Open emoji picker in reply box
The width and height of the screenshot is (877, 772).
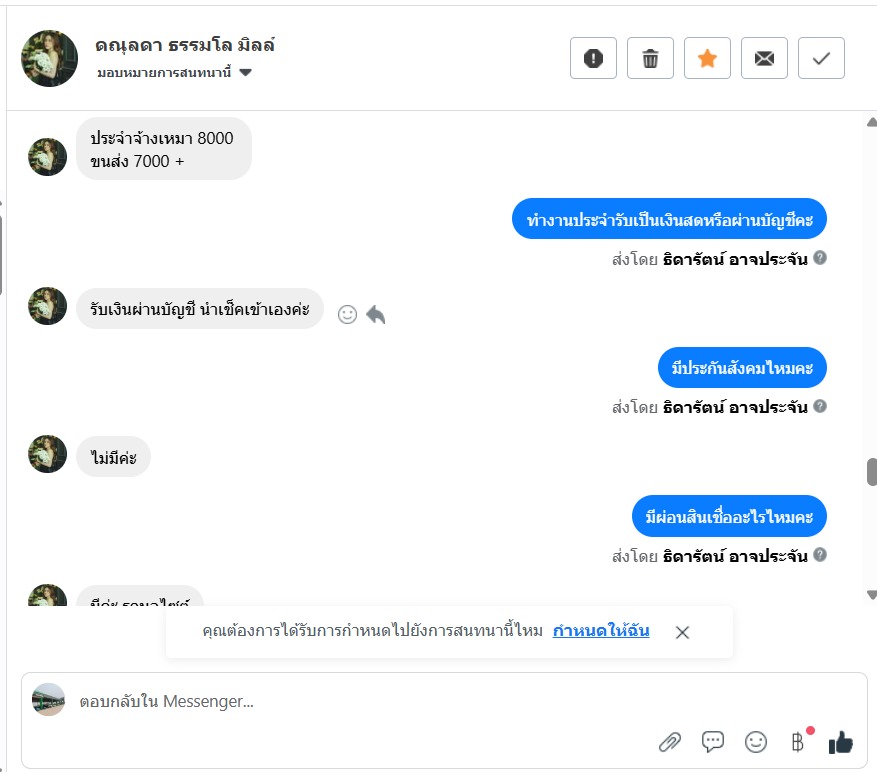tap(756, 742)
